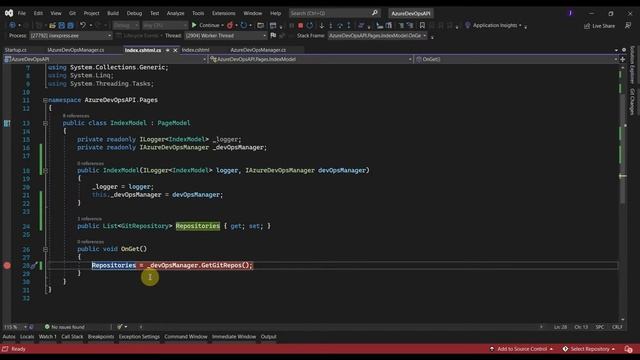640x360 pixels.
Task: Open the Call Stack window tab
Action: (72, 337)
